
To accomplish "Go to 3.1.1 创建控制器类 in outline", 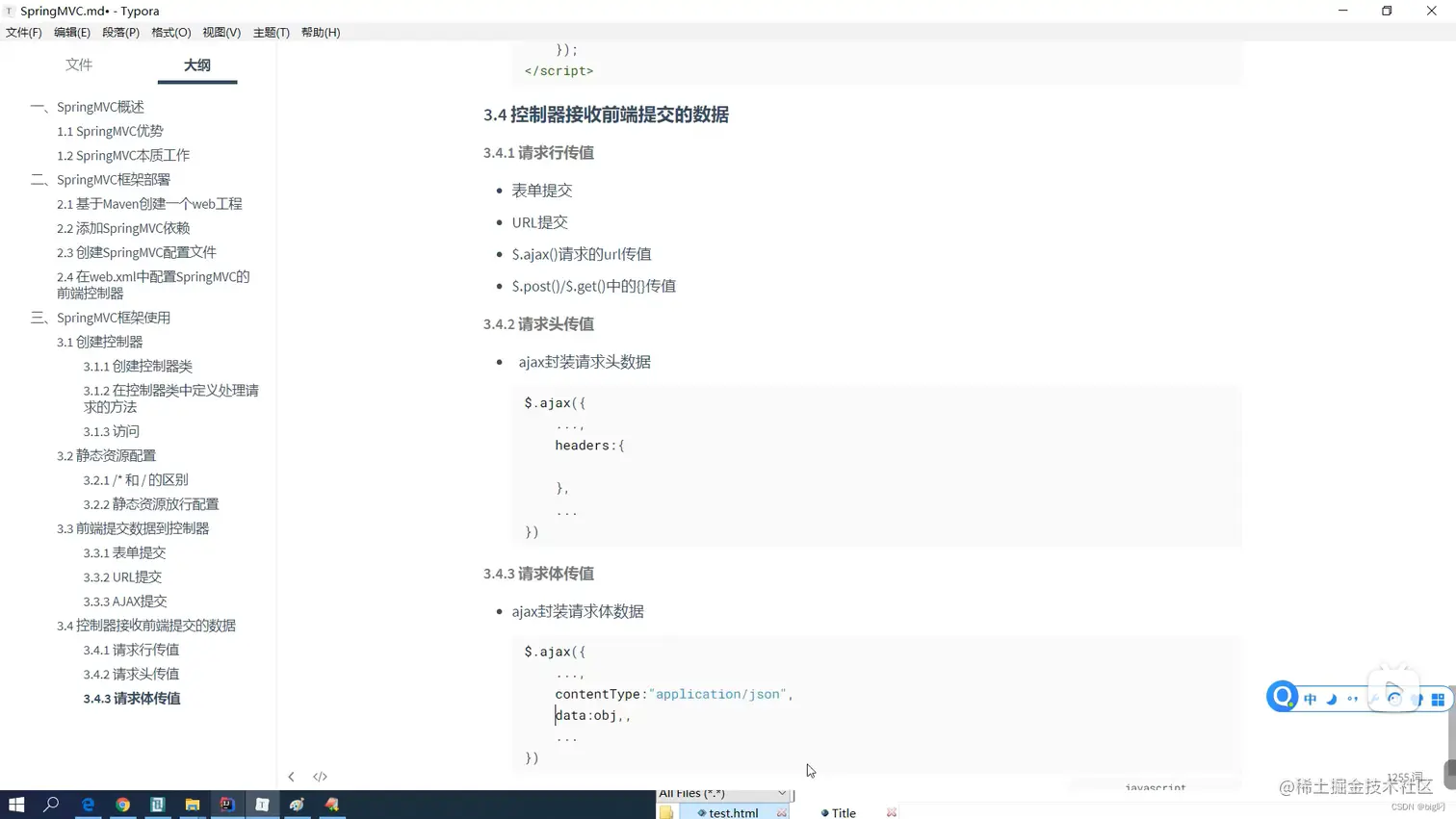I will (138, 367).
